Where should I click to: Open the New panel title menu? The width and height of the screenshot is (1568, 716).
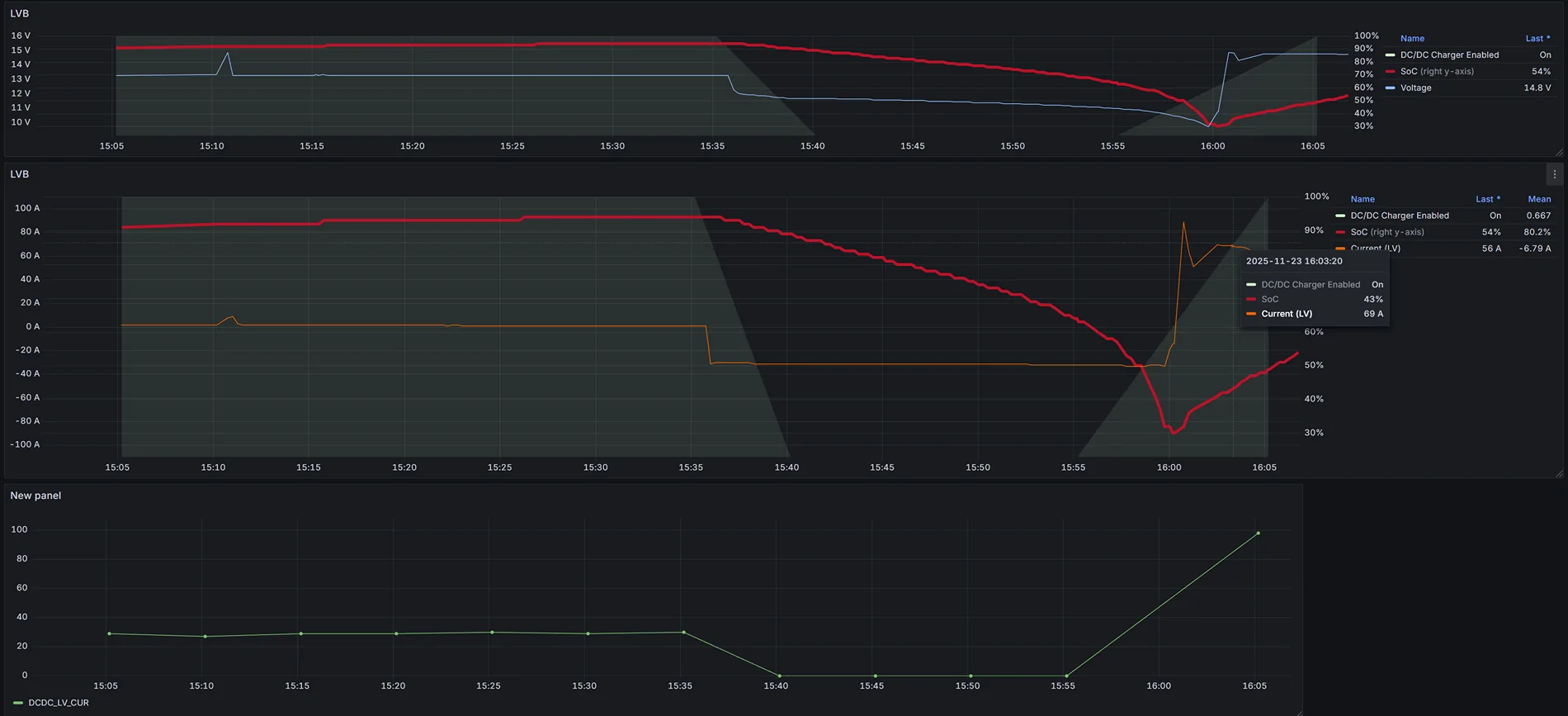[35, 496]
